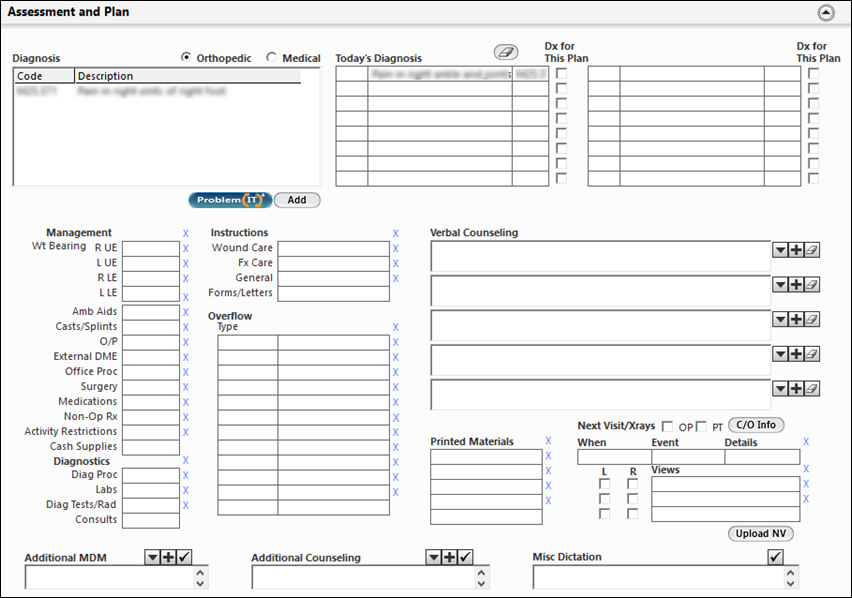Screen dimensions: 852x598
Task: Click the C/O Info button
Action: pos(756,425)
